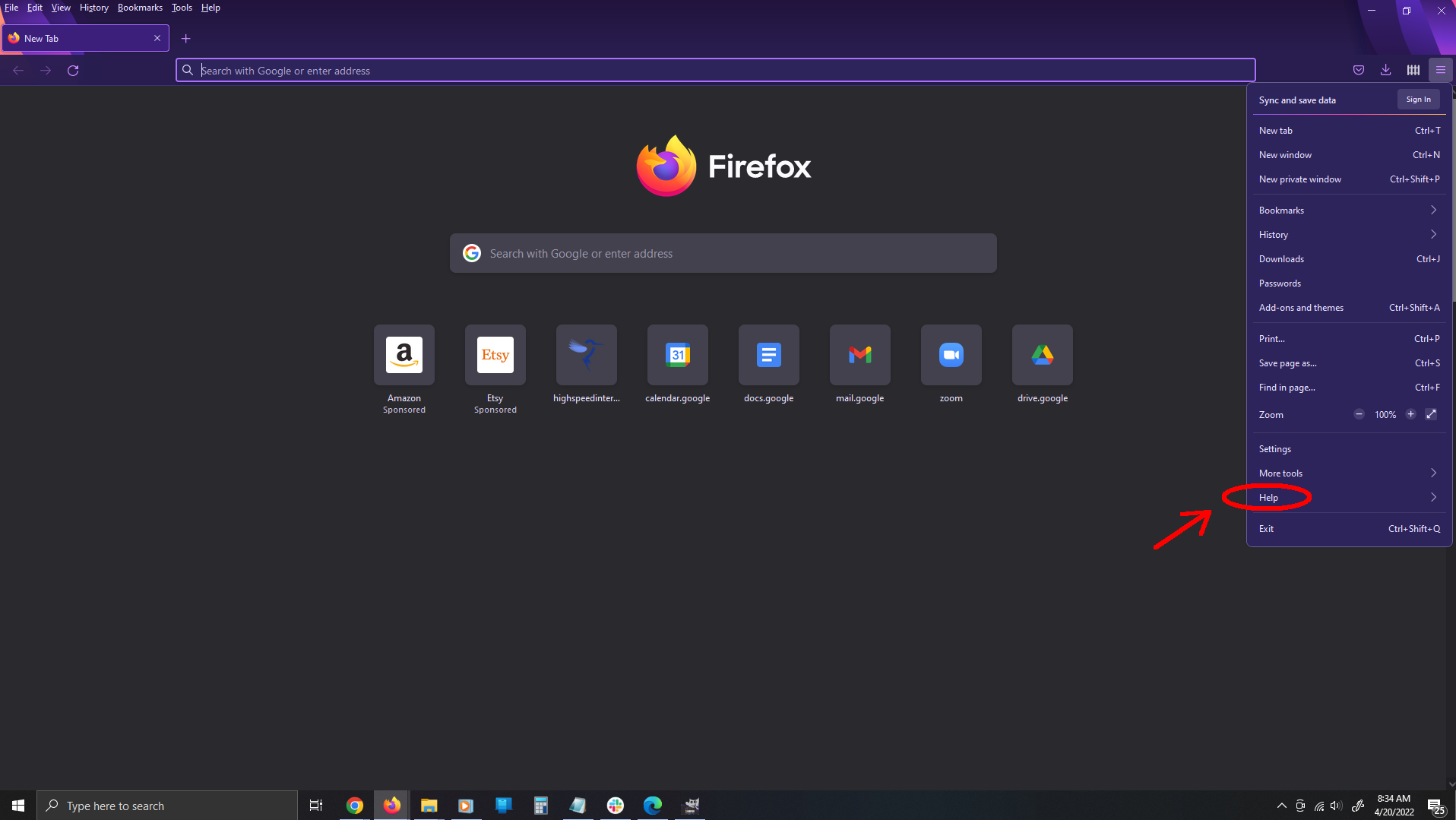Click the taskbar search box
The width and height of the screenshot is (1456, 820).
(x=167, y=806)
